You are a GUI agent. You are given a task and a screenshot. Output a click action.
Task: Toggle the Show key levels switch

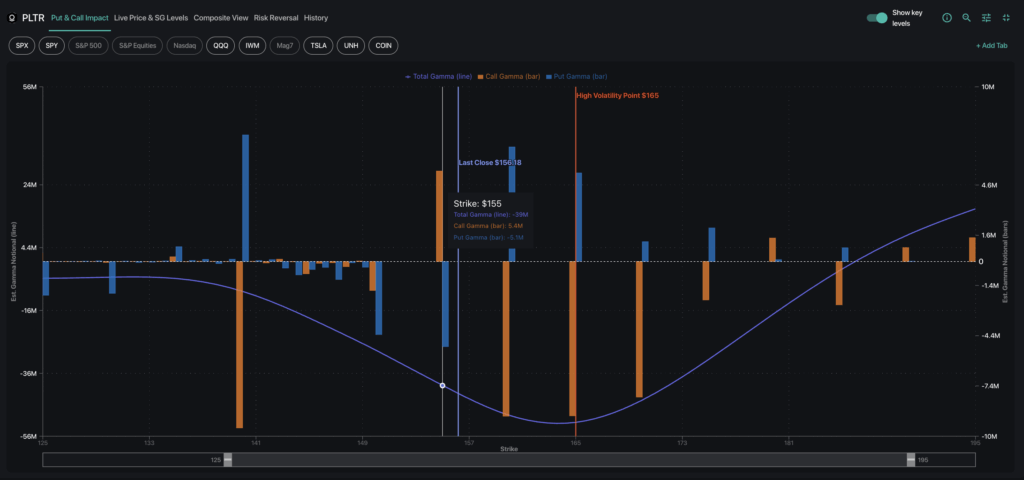click(877, 18)
